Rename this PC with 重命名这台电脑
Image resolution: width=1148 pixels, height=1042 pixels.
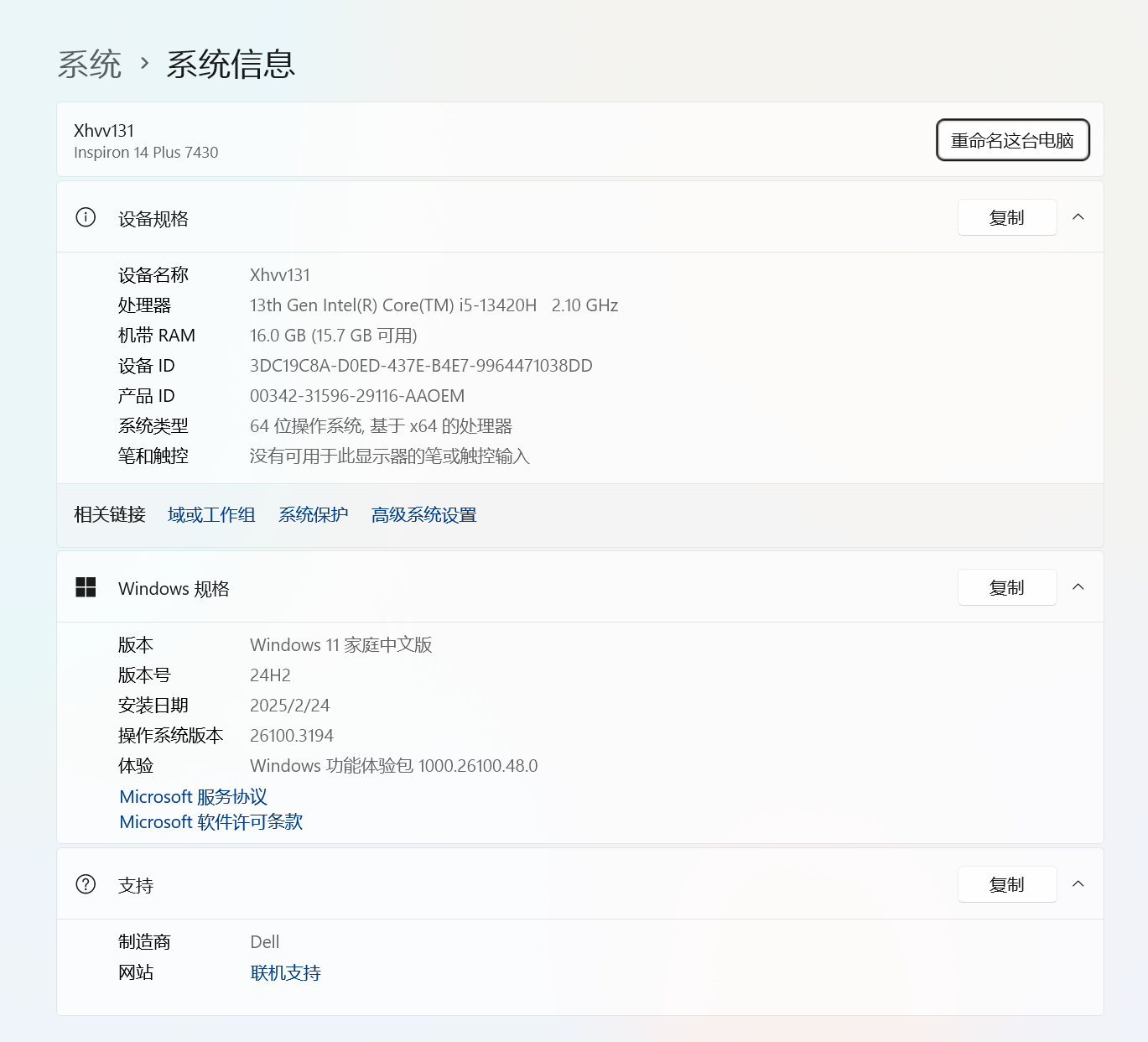[1012, 140]
